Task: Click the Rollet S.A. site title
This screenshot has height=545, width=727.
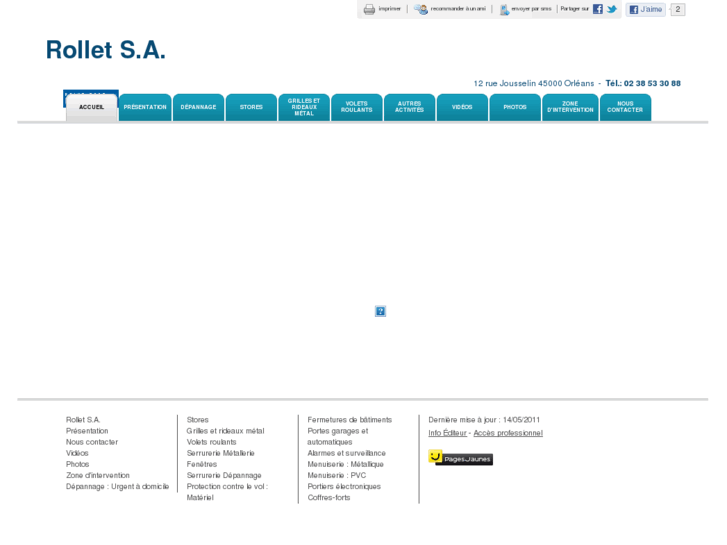Action: 106,50
